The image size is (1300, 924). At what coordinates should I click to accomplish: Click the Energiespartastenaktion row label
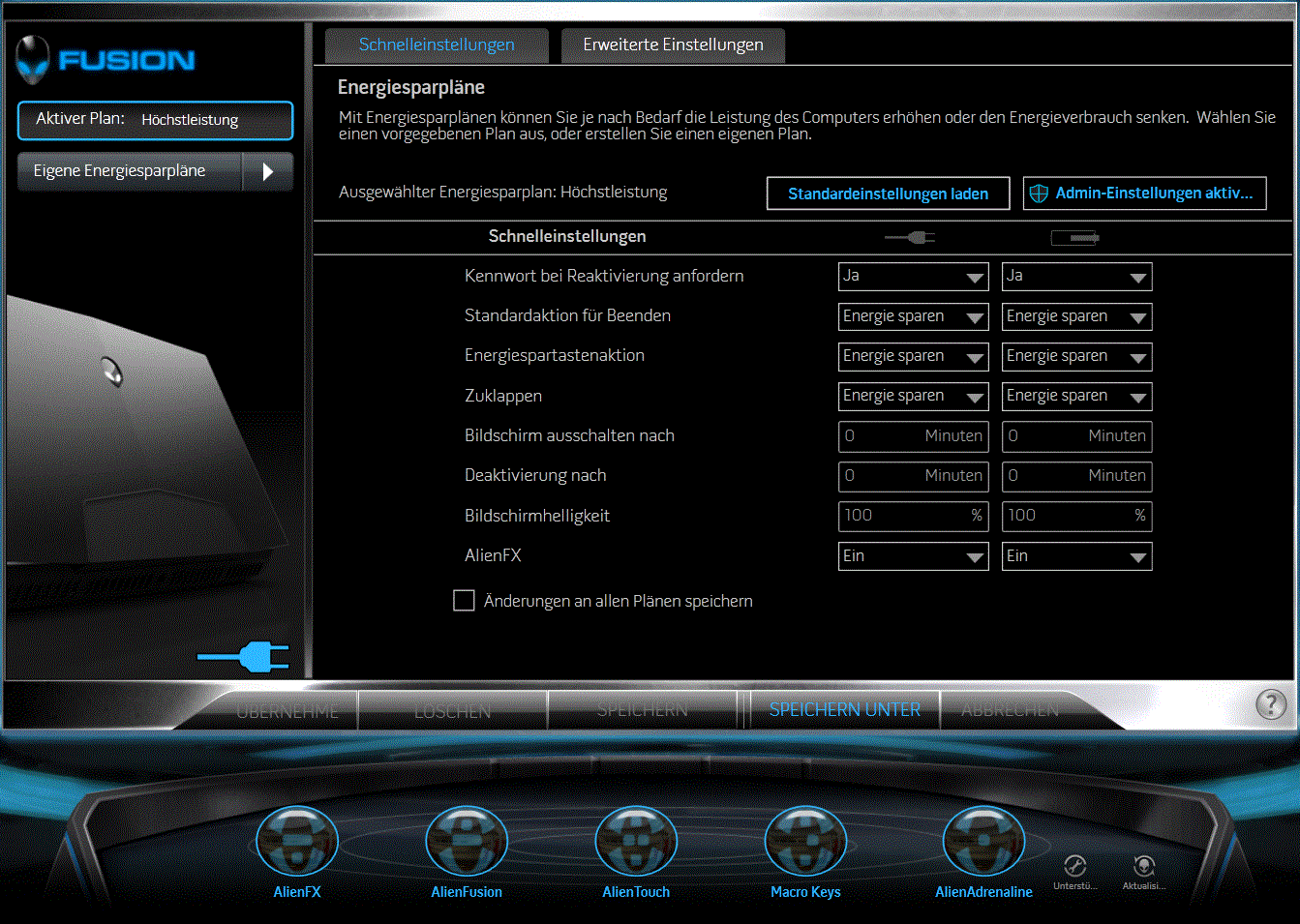[555, 355]
